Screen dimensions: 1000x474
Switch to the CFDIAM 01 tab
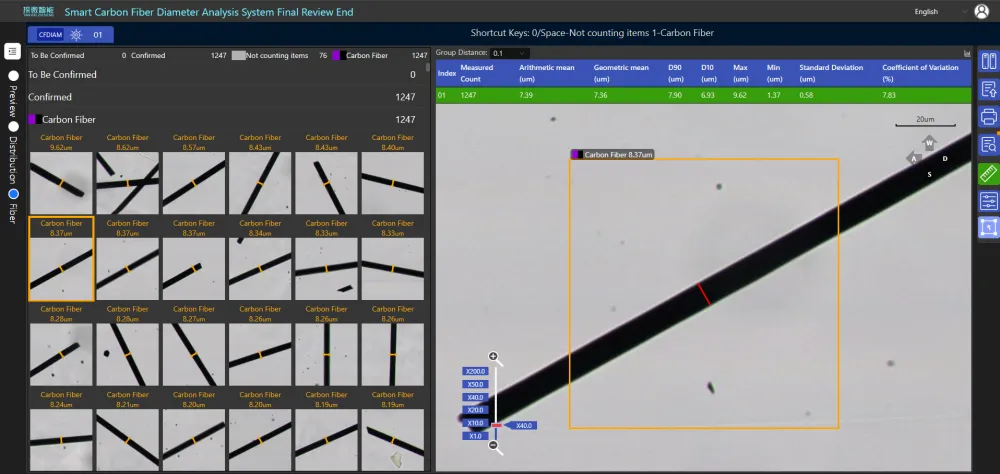70,35
